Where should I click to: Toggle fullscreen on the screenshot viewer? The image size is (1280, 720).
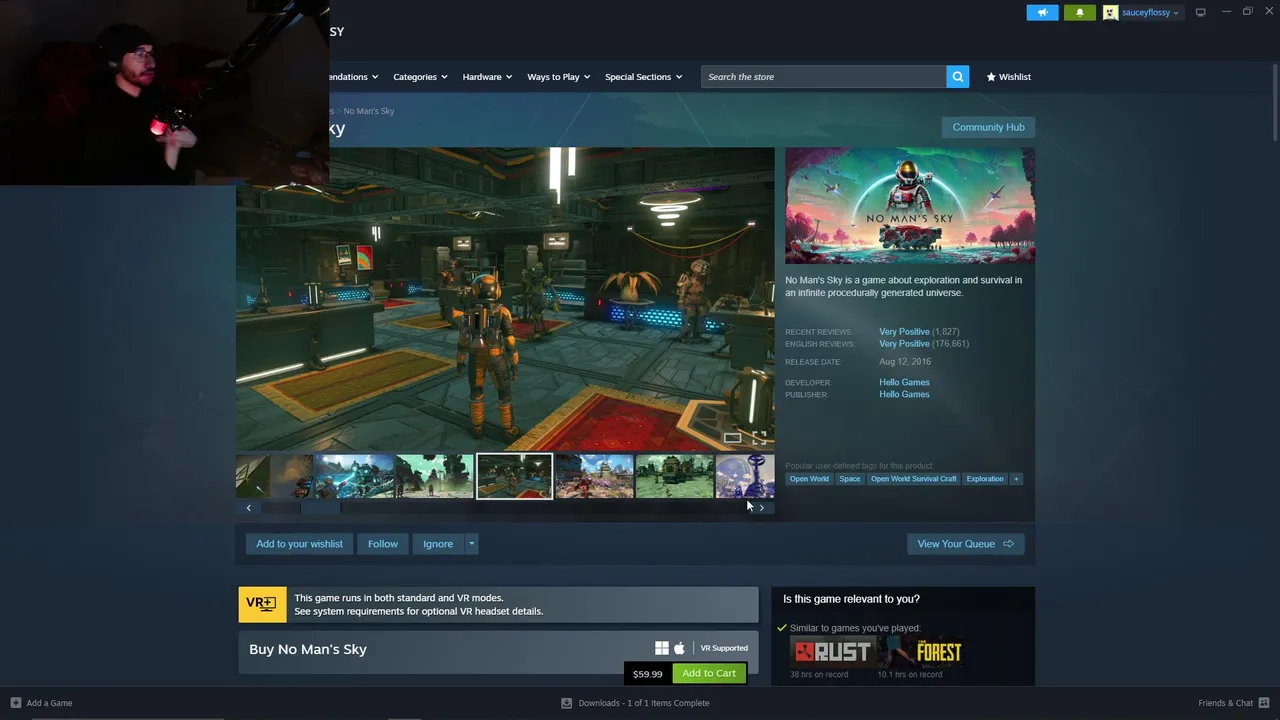pos(759,437)
